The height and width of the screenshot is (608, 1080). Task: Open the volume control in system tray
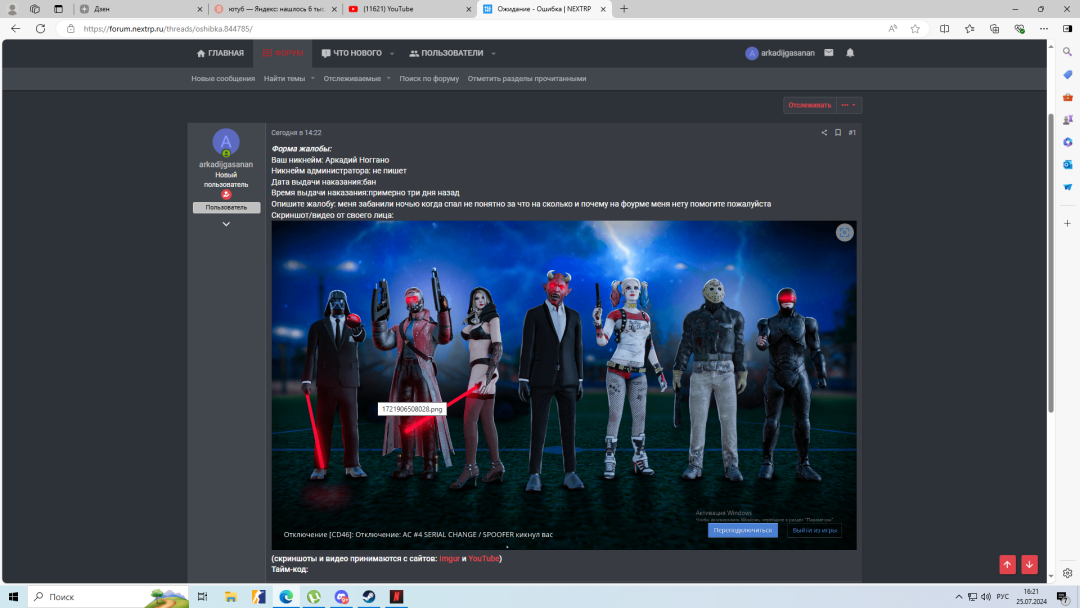point(986,597)
